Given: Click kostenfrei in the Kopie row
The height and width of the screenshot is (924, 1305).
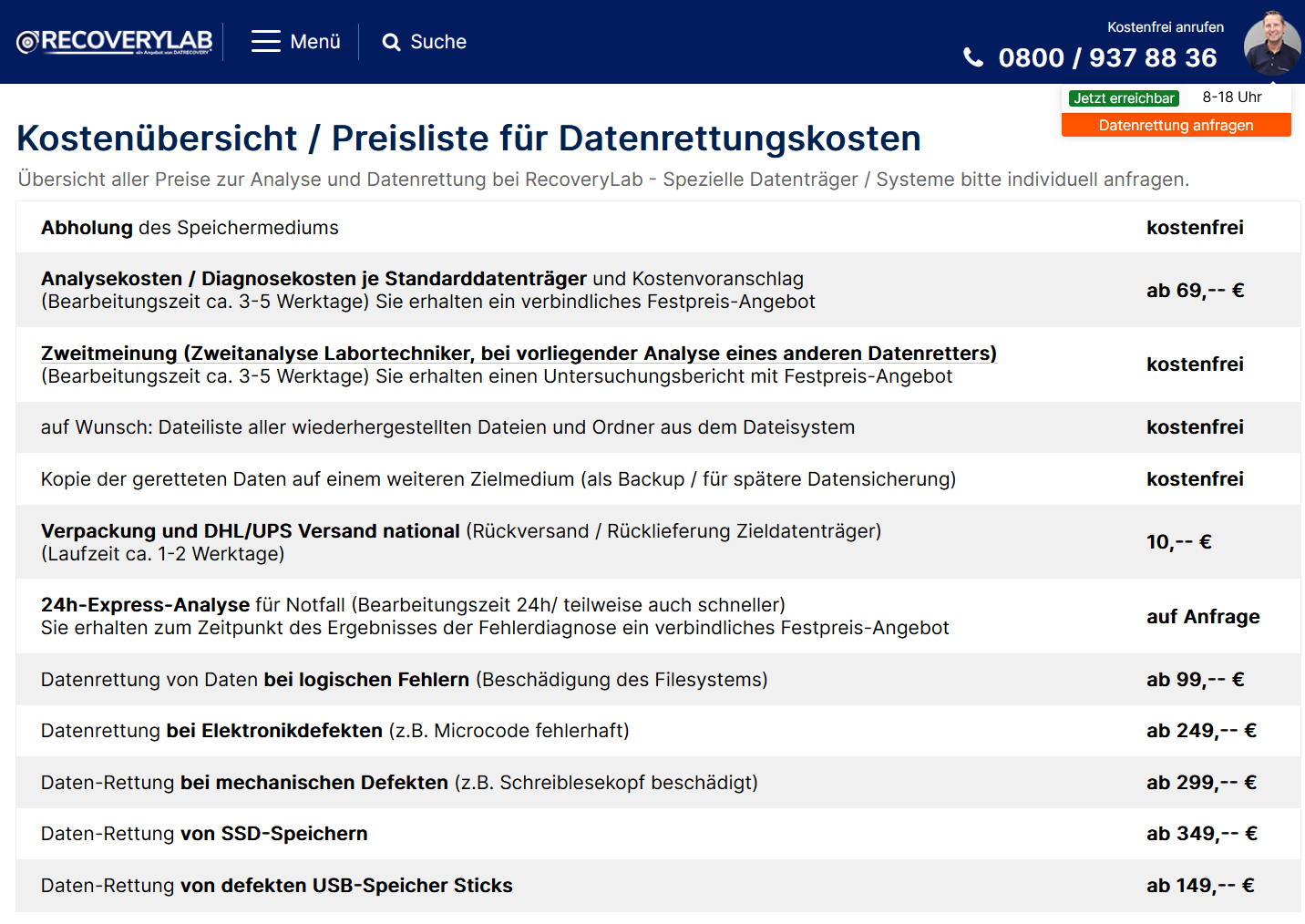Looking at the screenshot, I should click(x=1195, y=479).
